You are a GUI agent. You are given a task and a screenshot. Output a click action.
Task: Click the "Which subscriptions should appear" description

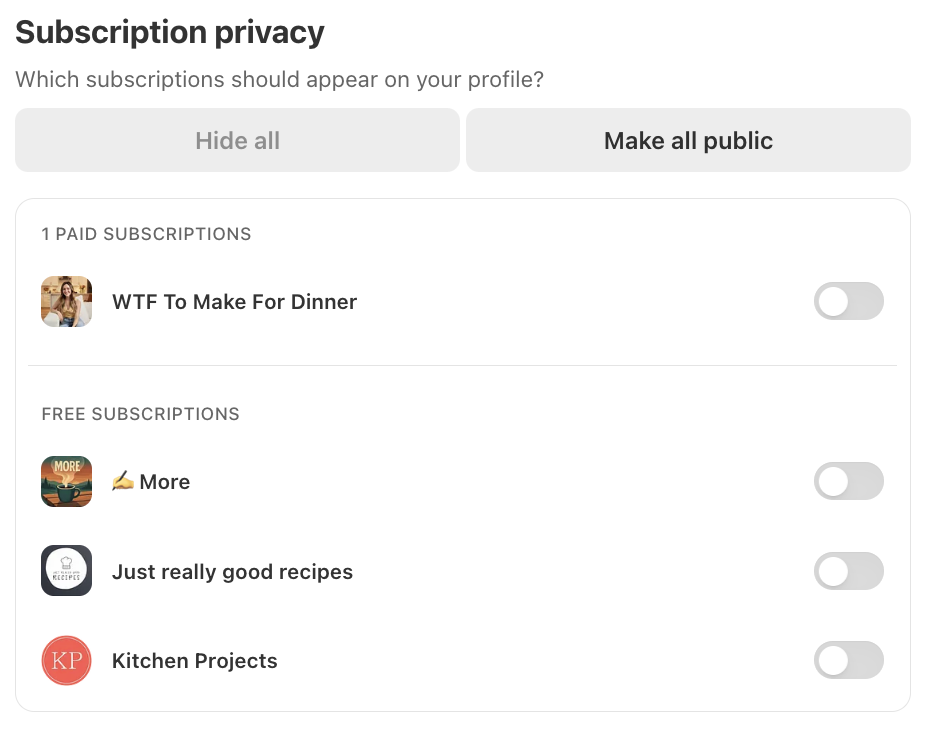click(x=279, y=80)
